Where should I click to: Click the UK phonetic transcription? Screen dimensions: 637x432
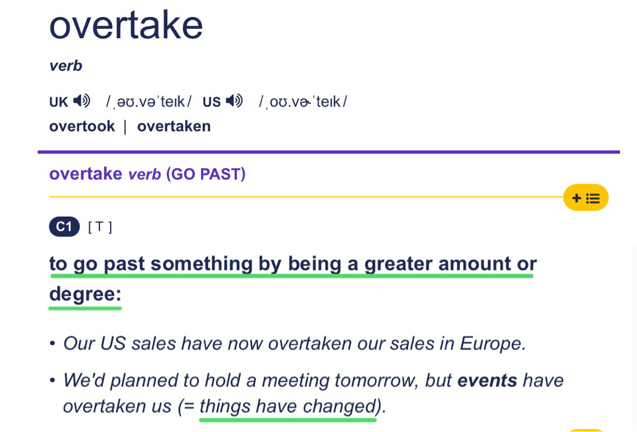tap(148, 102)
